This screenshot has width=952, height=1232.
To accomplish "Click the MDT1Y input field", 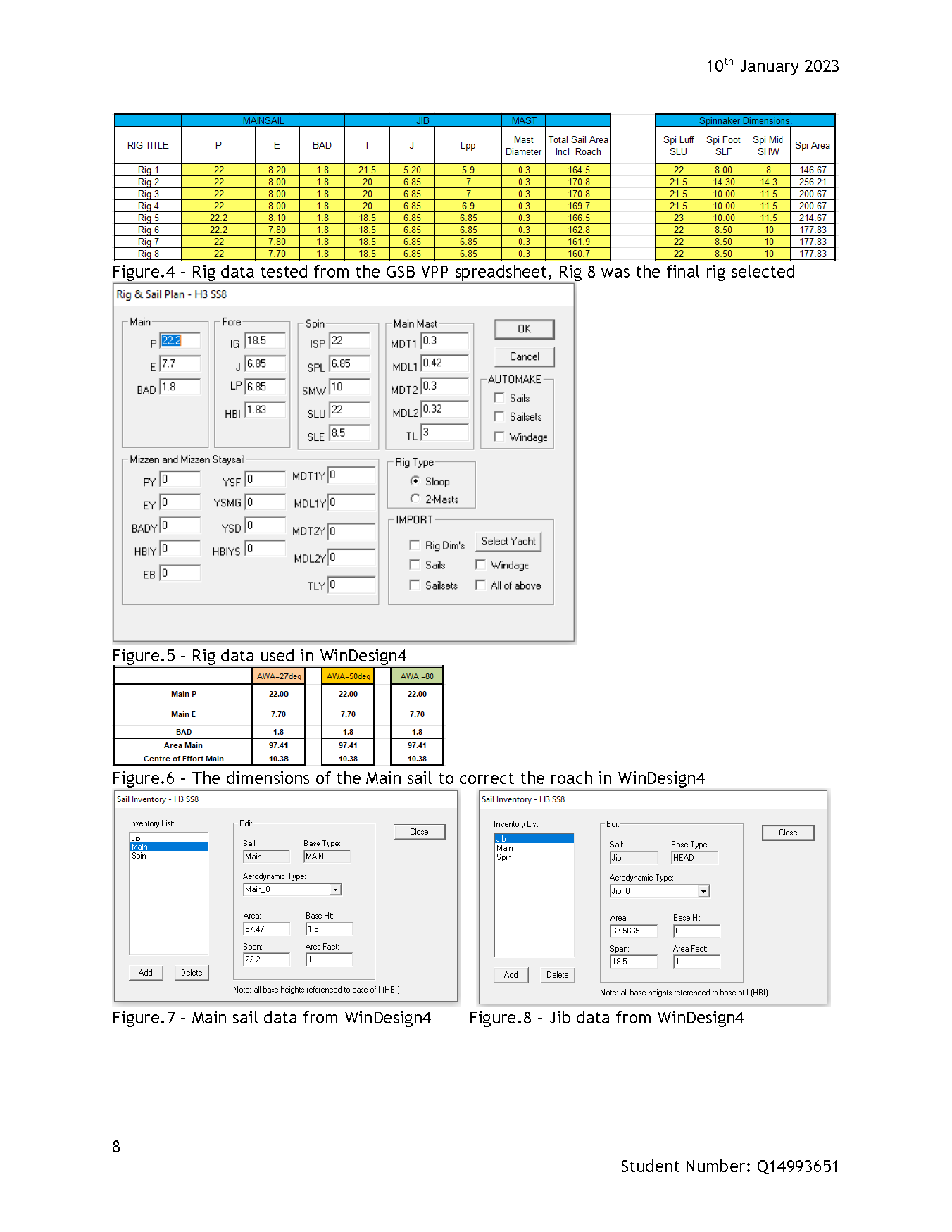I will (x=351, y=475).
